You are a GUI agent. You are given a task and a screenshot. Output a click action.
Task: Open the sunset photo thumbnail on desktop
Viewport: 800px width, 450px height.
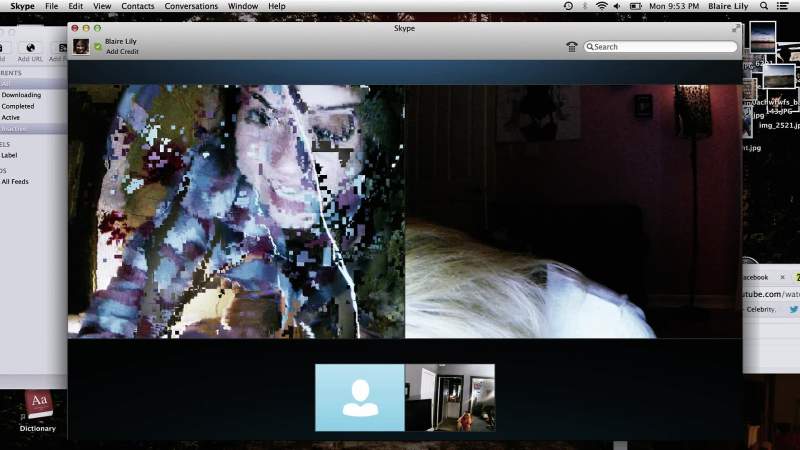(x=763, y=37)
